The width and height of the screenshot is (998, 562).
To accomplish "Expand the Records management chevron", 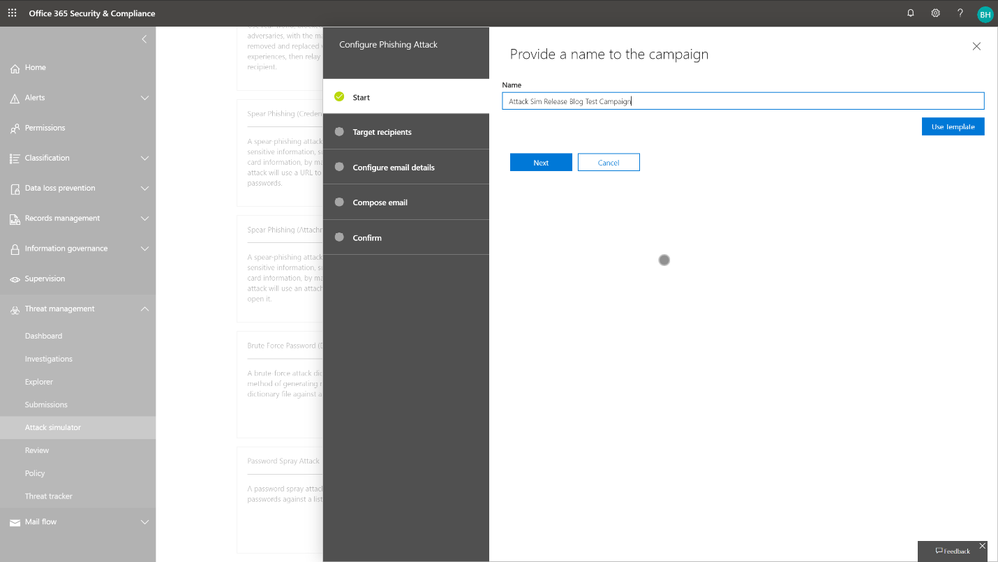I will coord(144,219).
